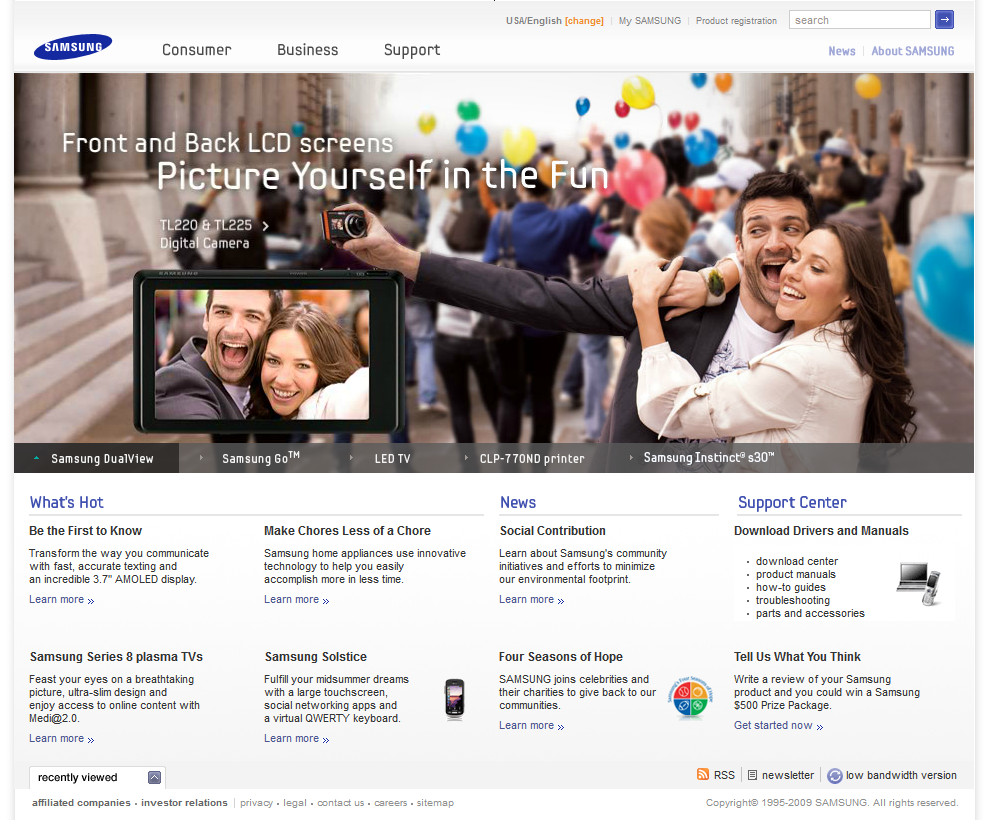Open the product manuals link
This screenshot has height=820, width=990.
[796, 574]
